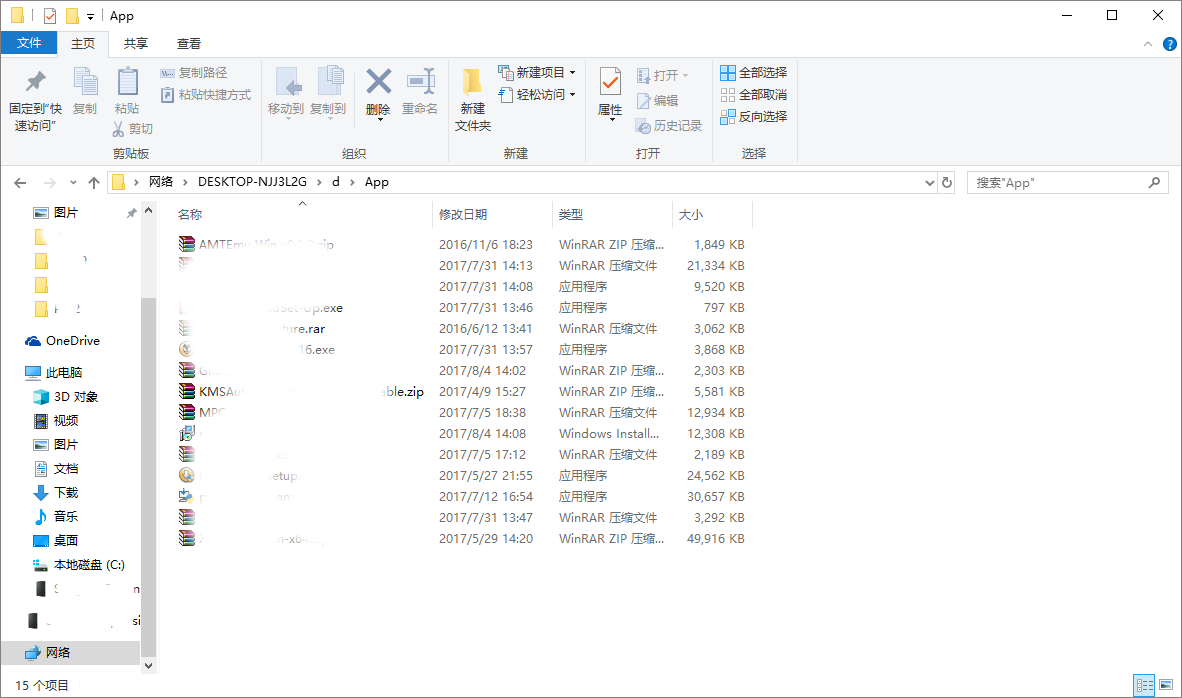This screenshot has height=698, width=1182.
Task: Click History (历史记录) in ribbon
Action: (669, 126)
